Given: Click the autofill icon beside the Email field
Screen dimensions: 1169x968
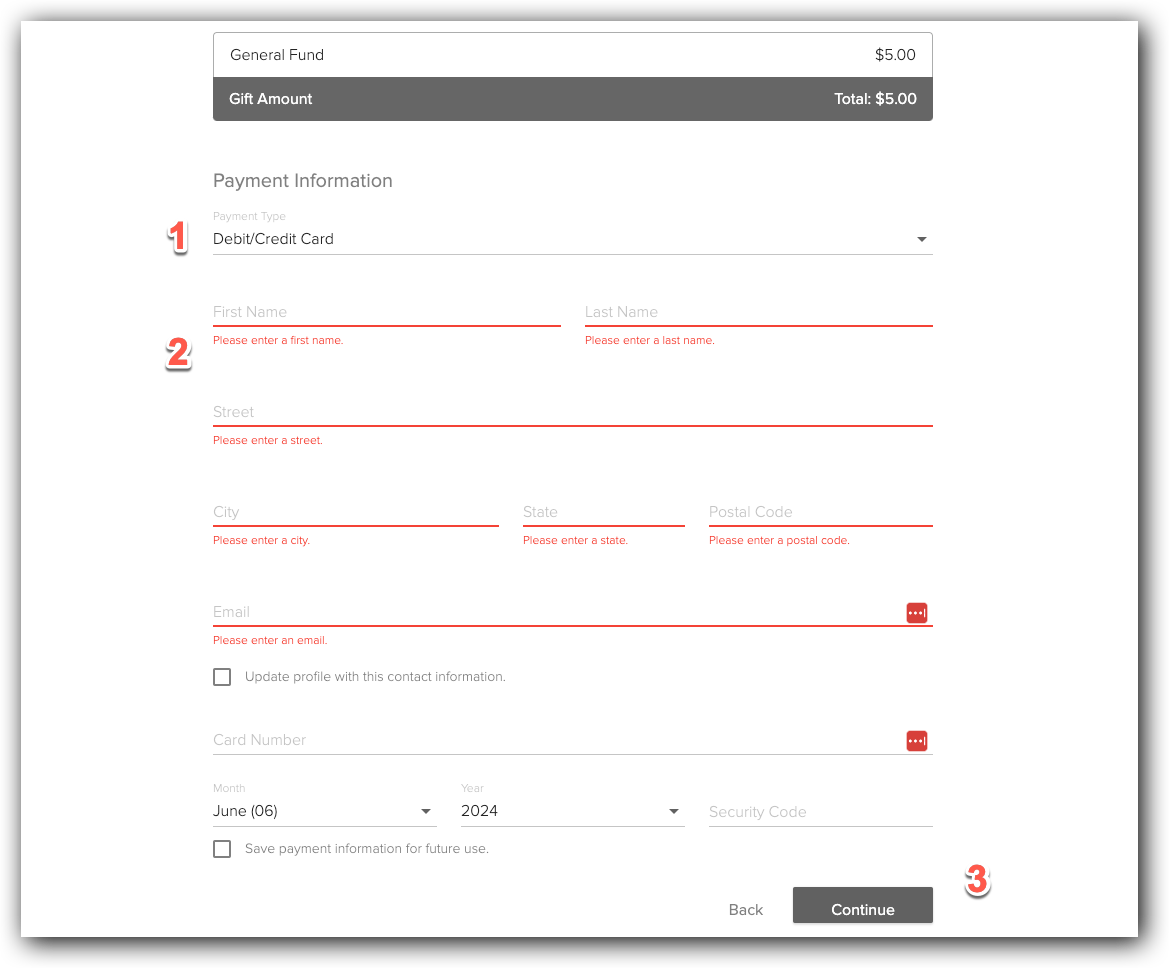Looking at the screenshot, I should 916,613.
